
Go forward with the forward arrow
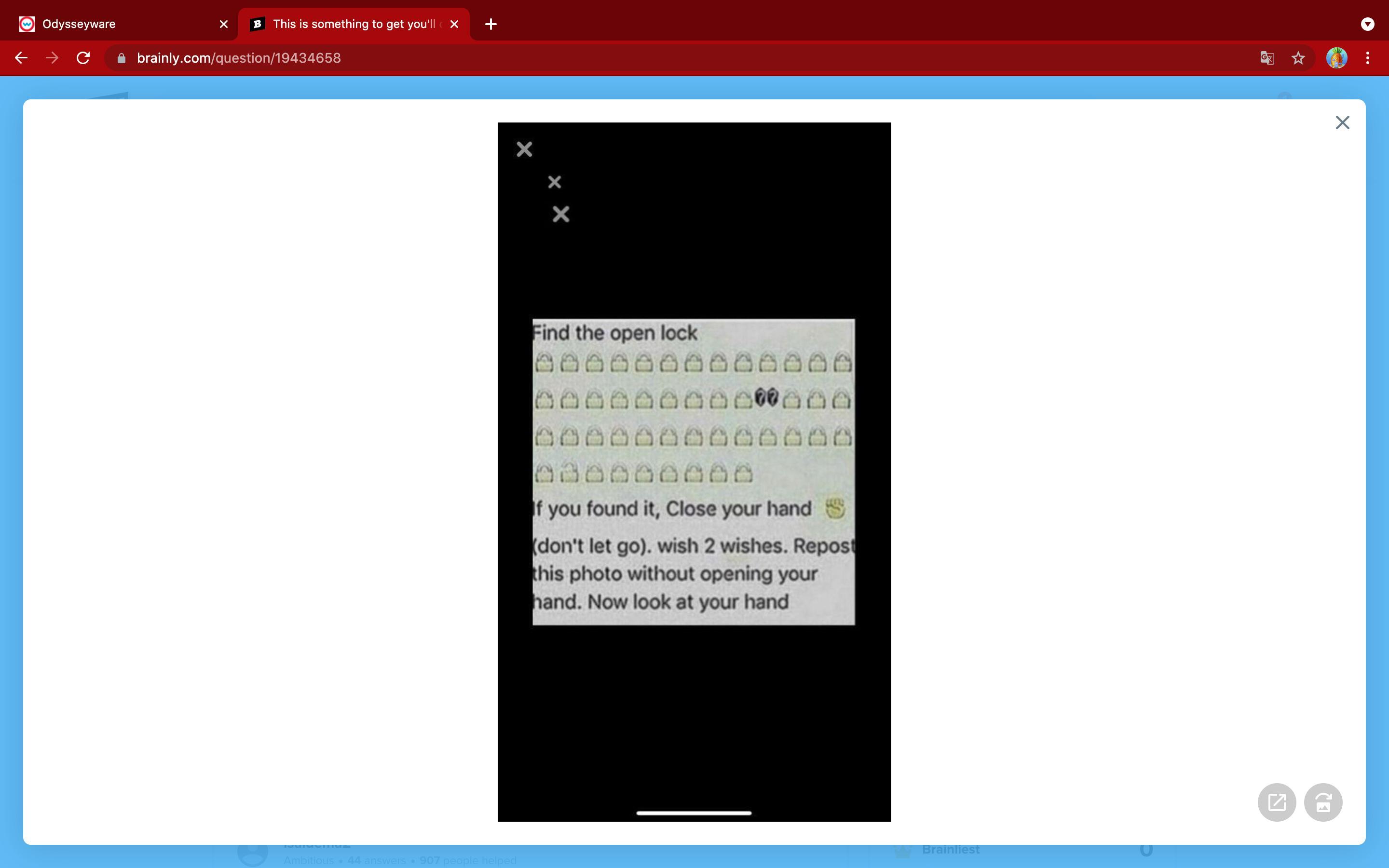52,58
